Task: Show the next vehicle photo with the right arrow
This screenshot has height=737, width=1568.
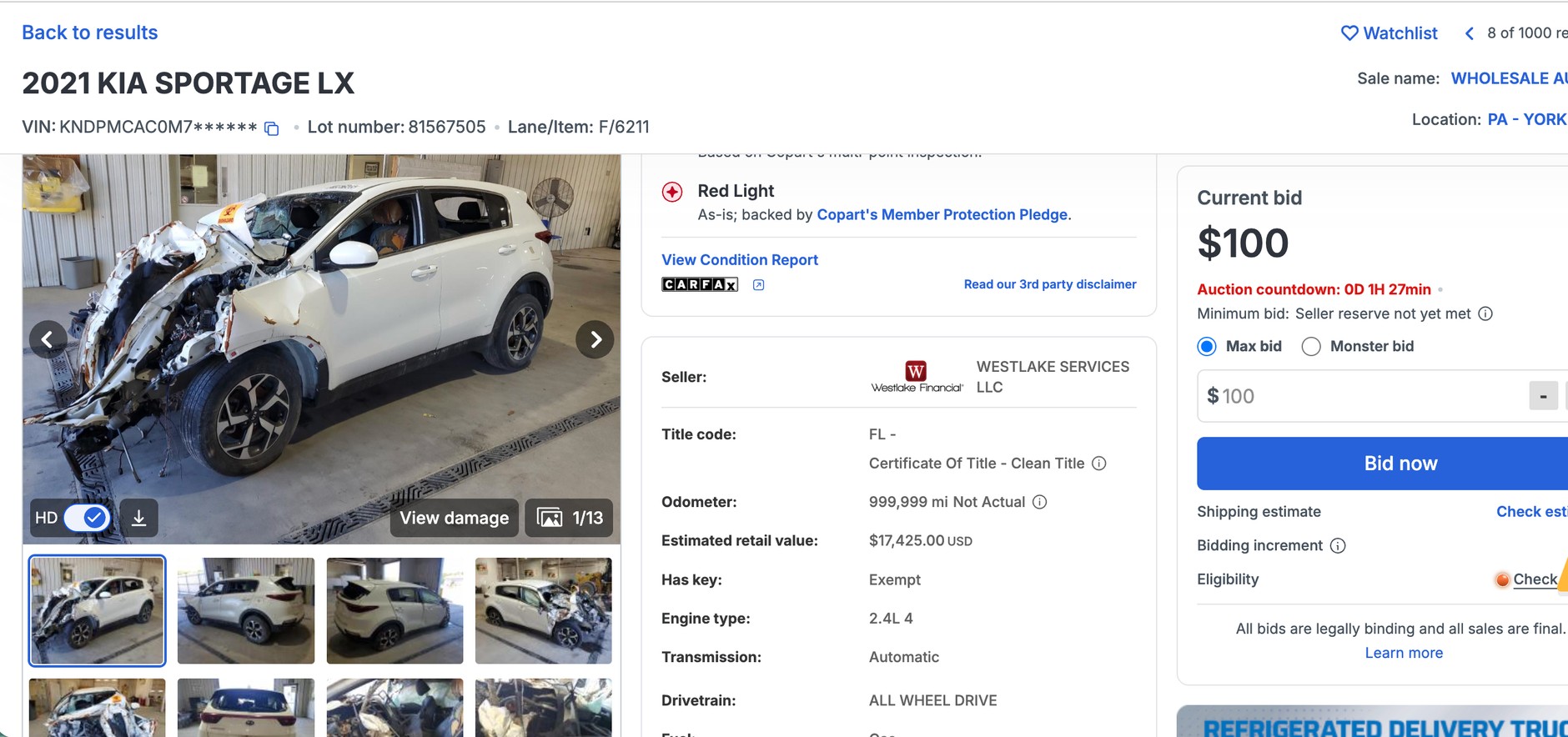Action: click(596, 339)
